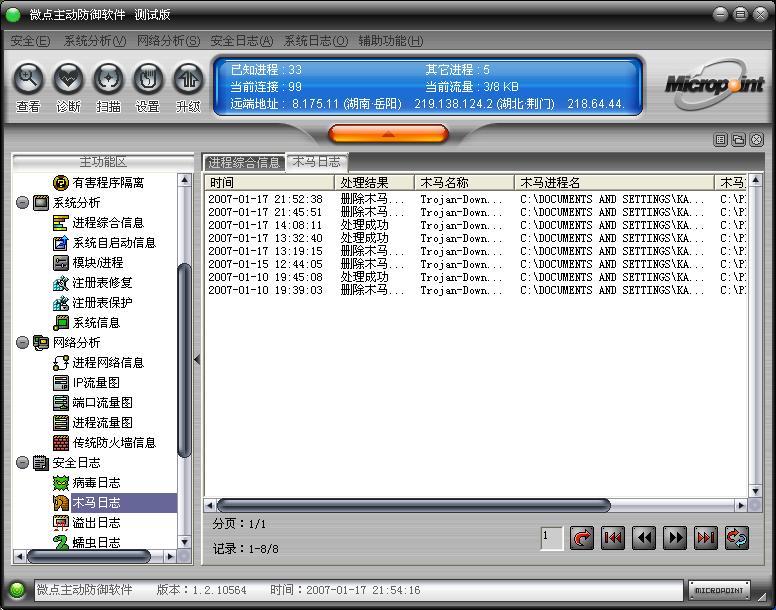Open 端口流量图 in the sidebar
Viewport: 776px width, 610px height.
pyautogui.click(x=93, y=403)
